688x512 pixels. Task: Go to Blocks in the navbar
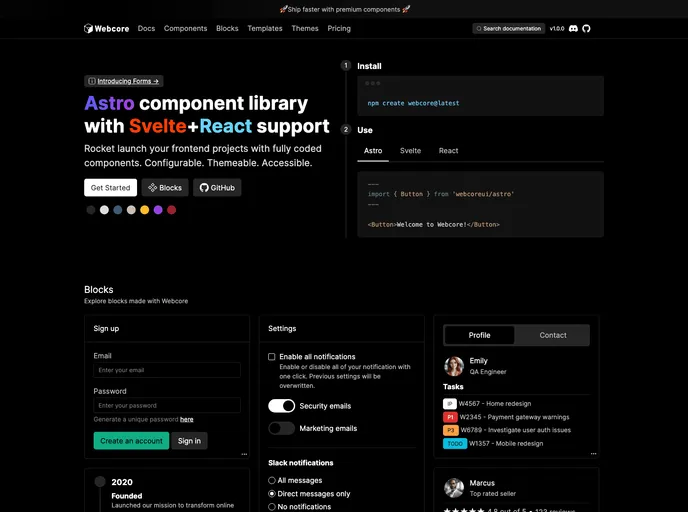pos(227,29)
